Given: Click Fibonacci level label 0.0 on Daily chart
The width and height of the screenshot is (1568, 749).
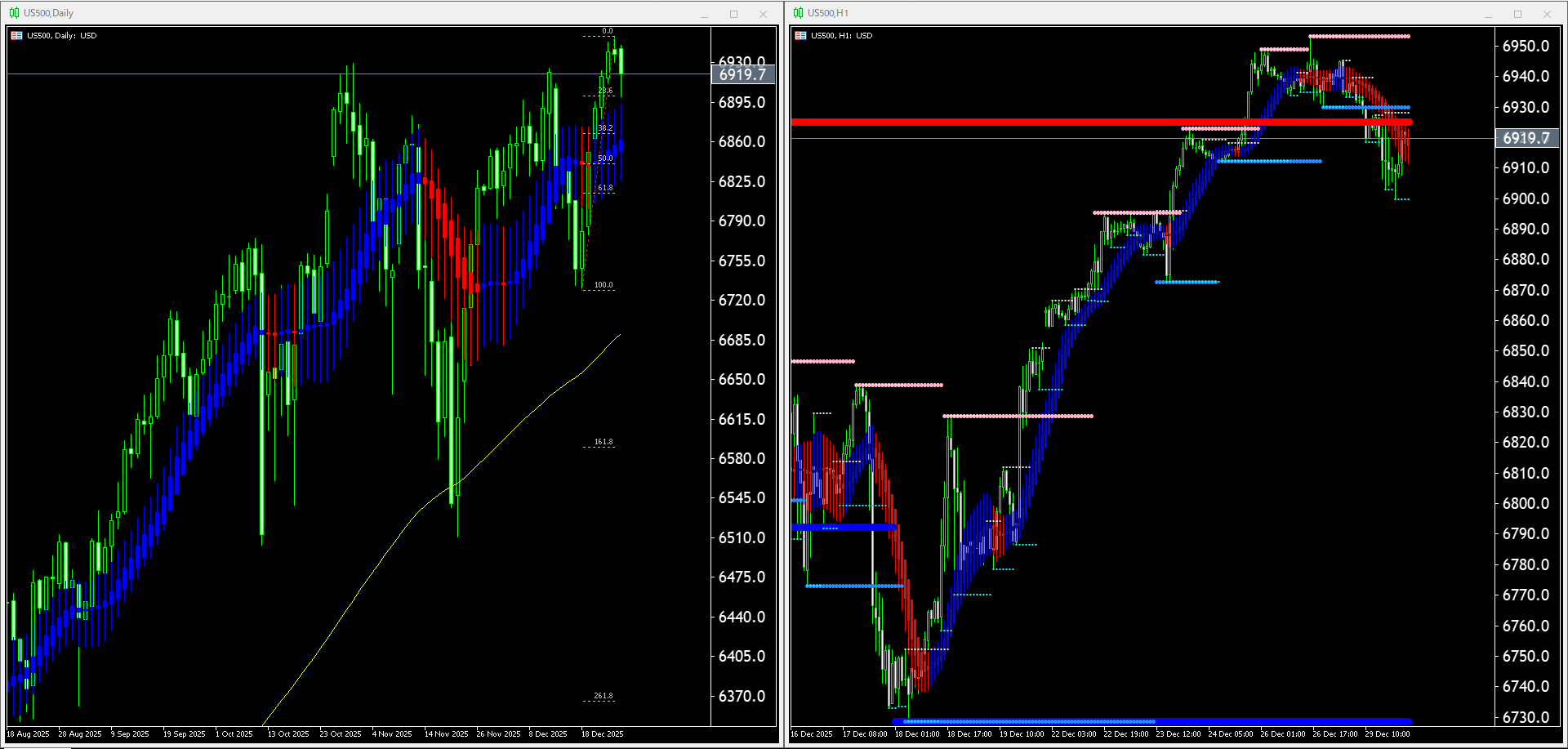Looking at the screenshot, I should point(608,31).
